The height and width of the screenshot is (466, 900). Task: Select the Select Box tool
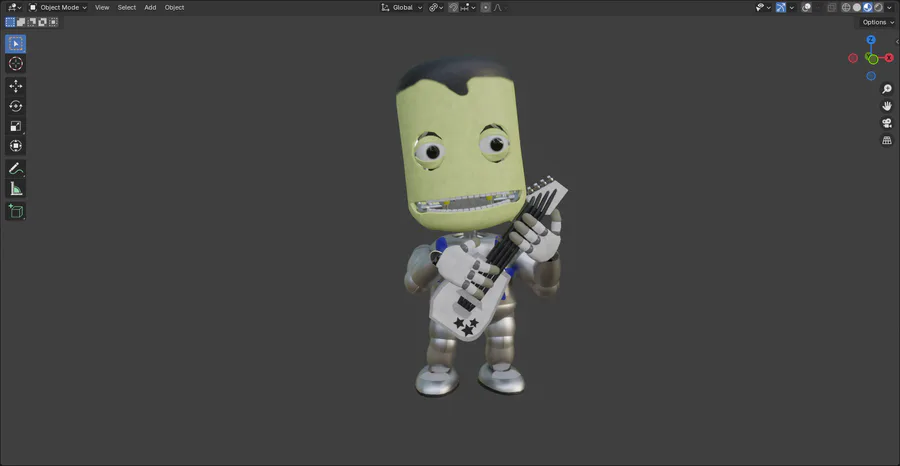(15, 44)
